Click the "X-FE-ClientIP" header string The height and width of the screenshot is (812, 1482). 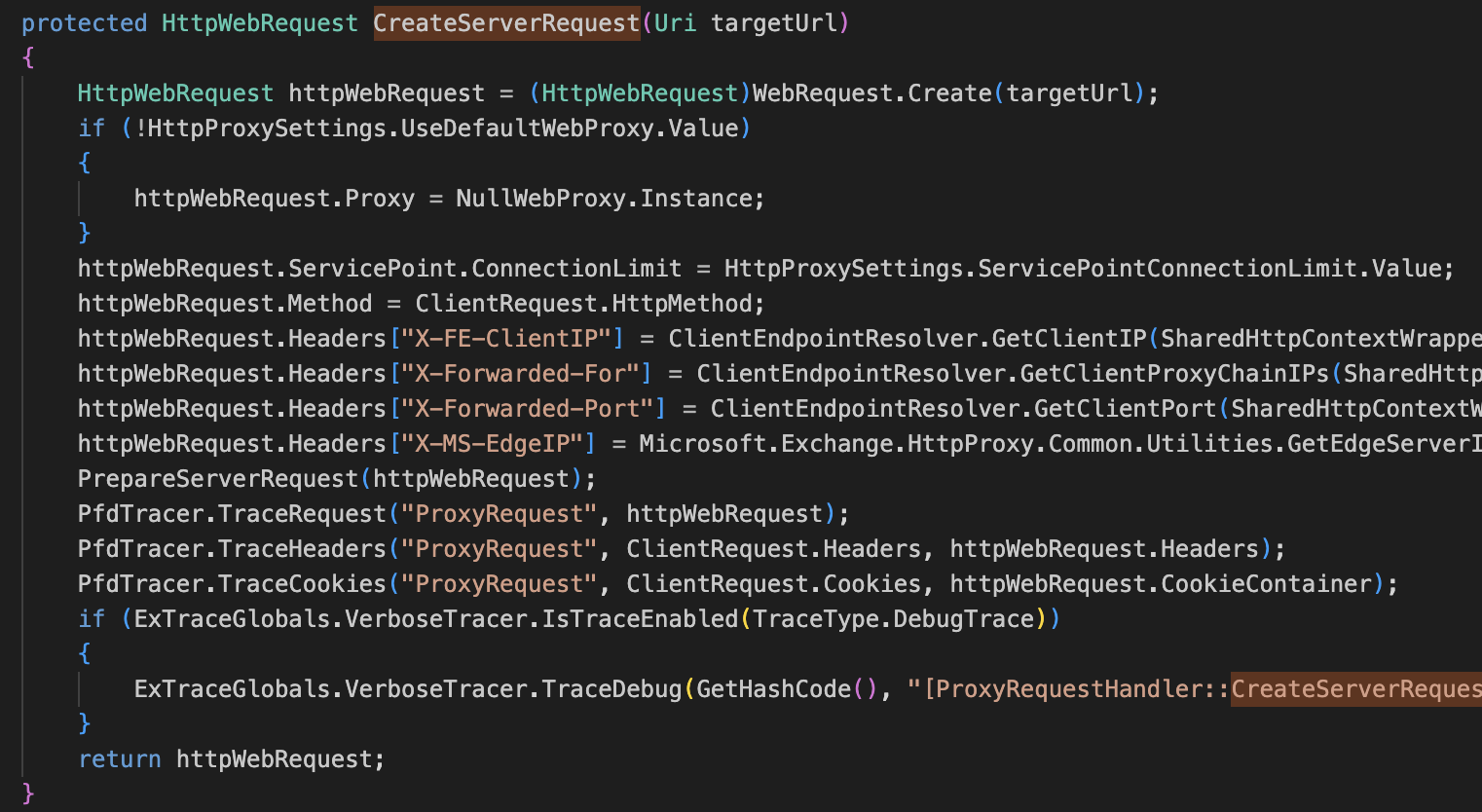(x=506, y=339)
